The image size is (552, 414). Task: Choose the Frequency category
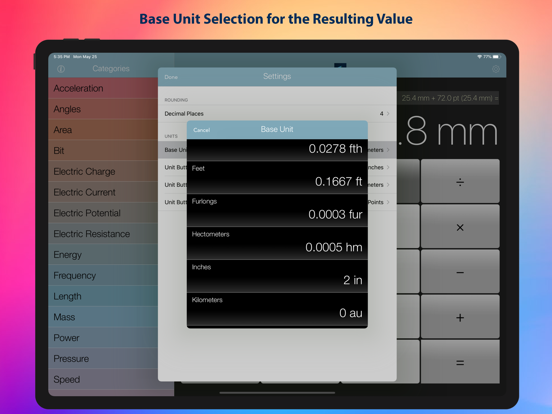(103, 275)
